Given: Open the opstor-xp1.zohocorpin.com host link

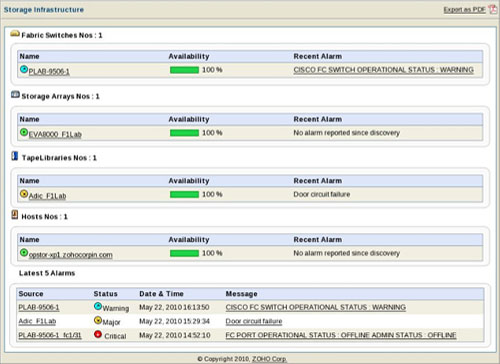Looking at the screenshot, I should click(71, 255).
